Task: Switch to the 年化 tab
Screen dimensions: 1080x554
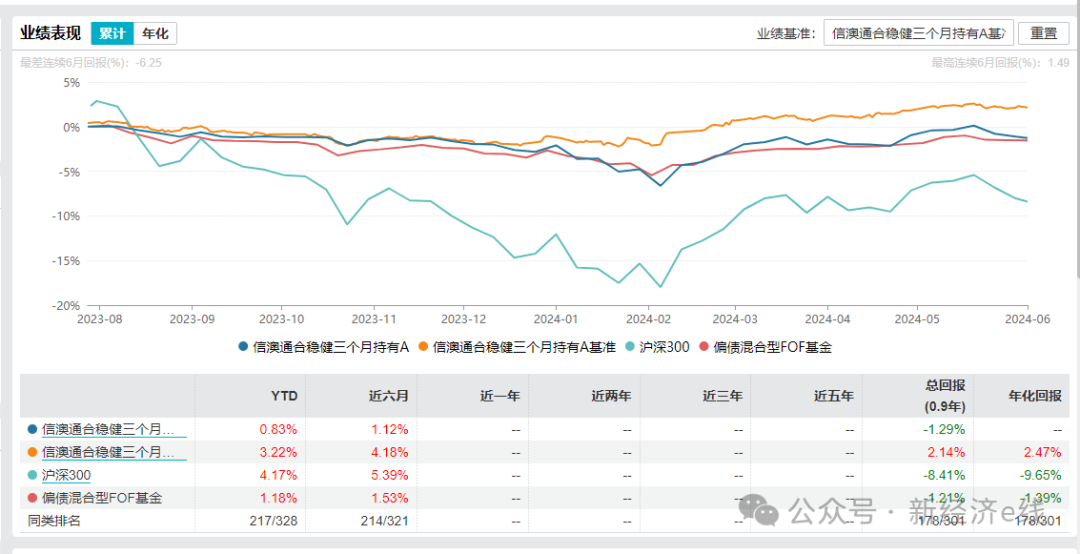Action: click(155, 33)
